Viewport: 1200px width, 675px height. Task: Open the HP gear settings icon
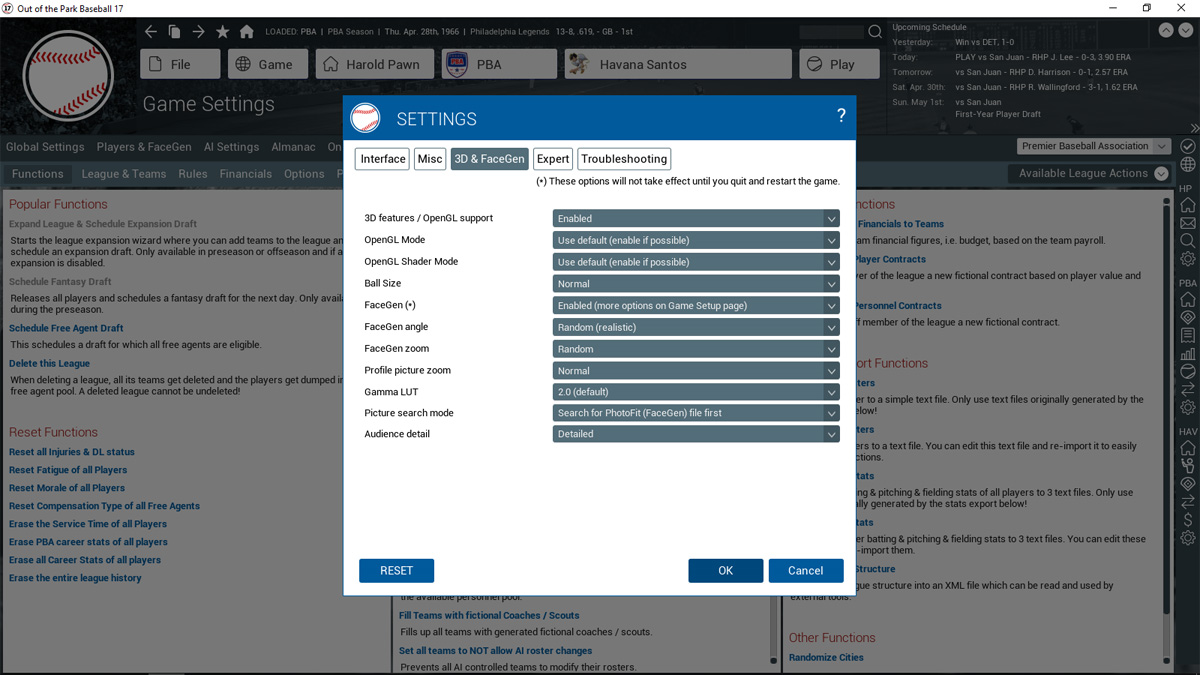click(1188, 260)
